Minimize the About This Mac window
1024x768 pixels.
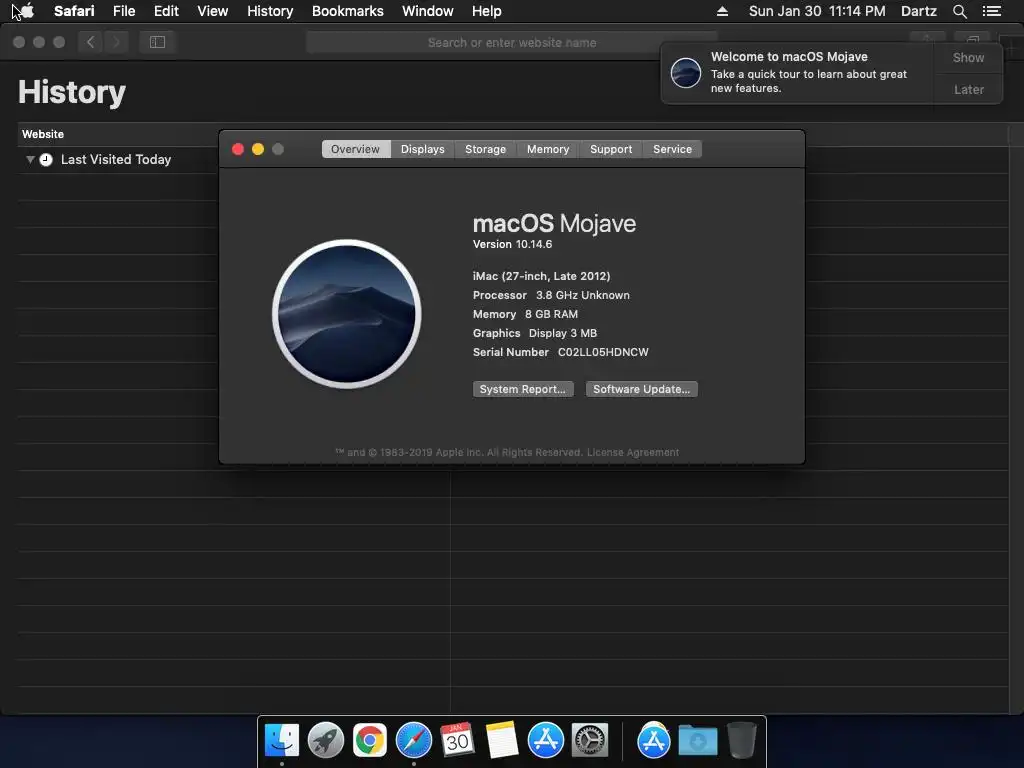click(x=258, y=149)
